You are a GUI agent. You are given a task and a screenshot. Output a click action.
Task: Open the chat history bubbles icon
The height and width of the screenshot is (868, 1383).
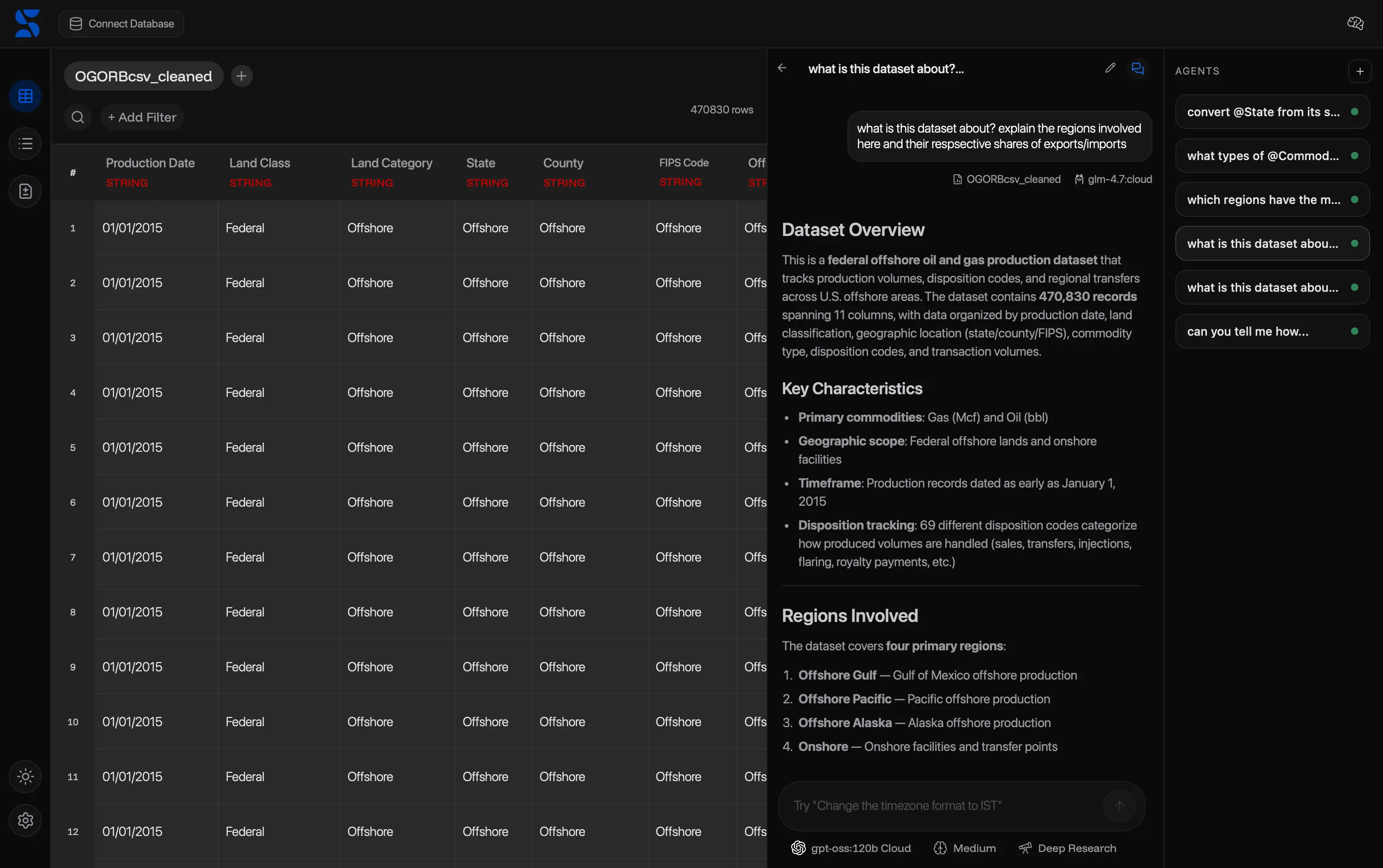(x=1137, y=68)
